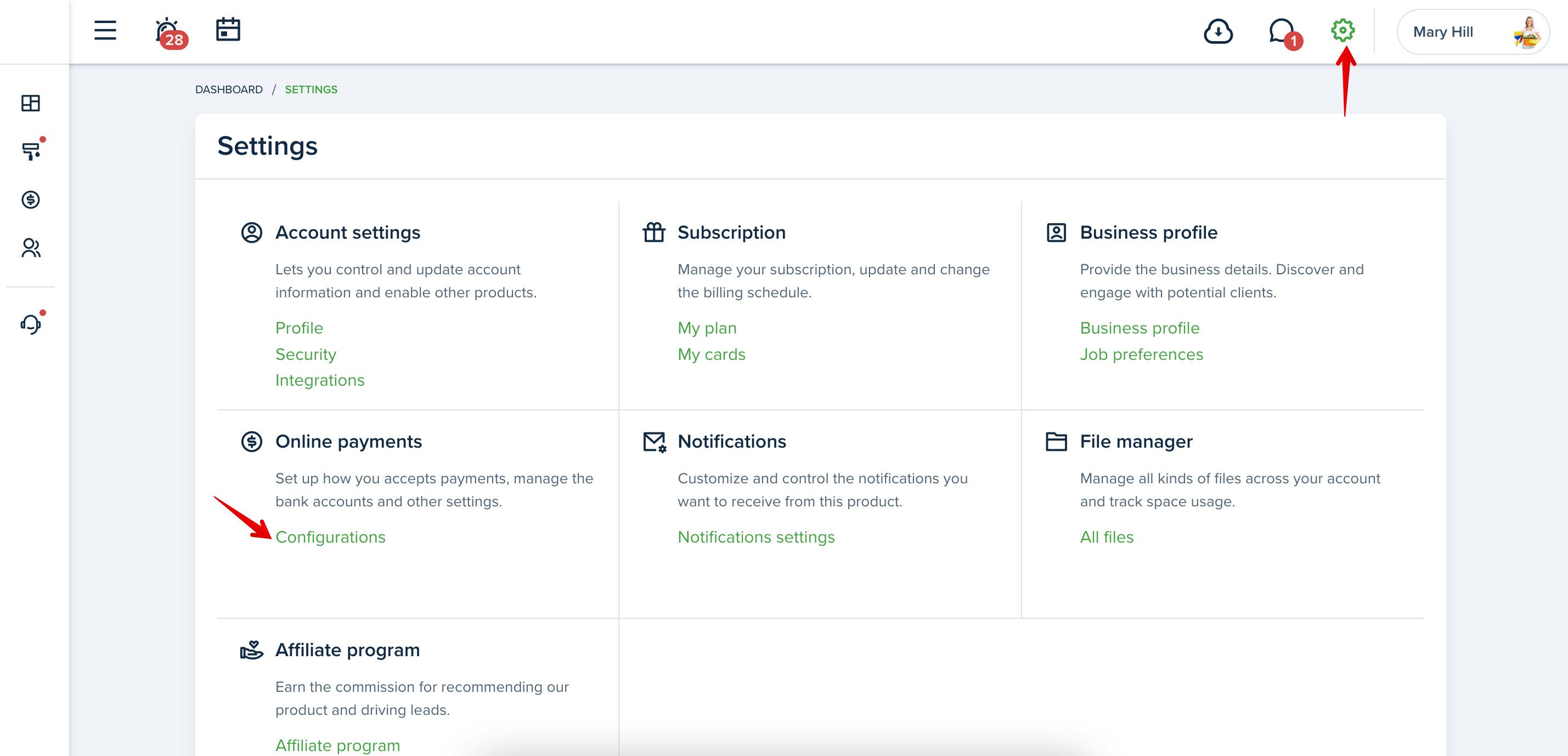Image resolution: width=1568 pixels, height=756 pixels.
Task: Open the Profile link
Action: click(x=299, y=328)
